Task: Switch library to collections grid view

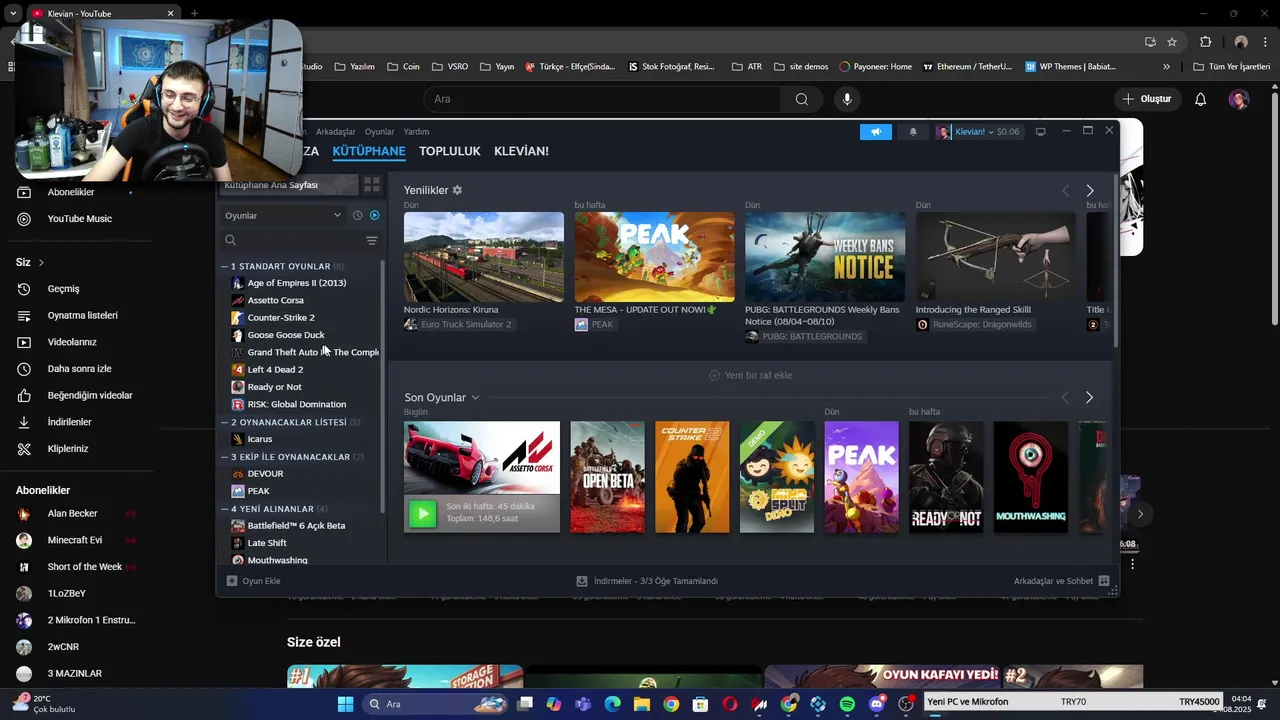Action: 372,185
